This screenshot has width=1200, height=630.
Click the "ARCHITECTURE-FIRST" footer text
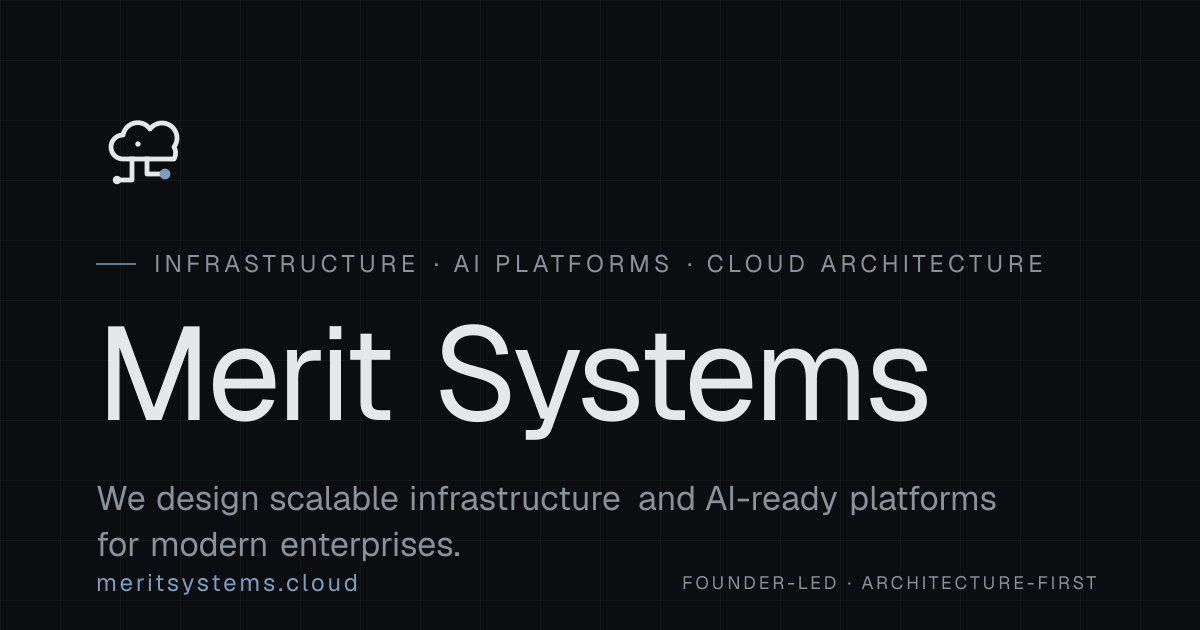(x=979, y=583)
